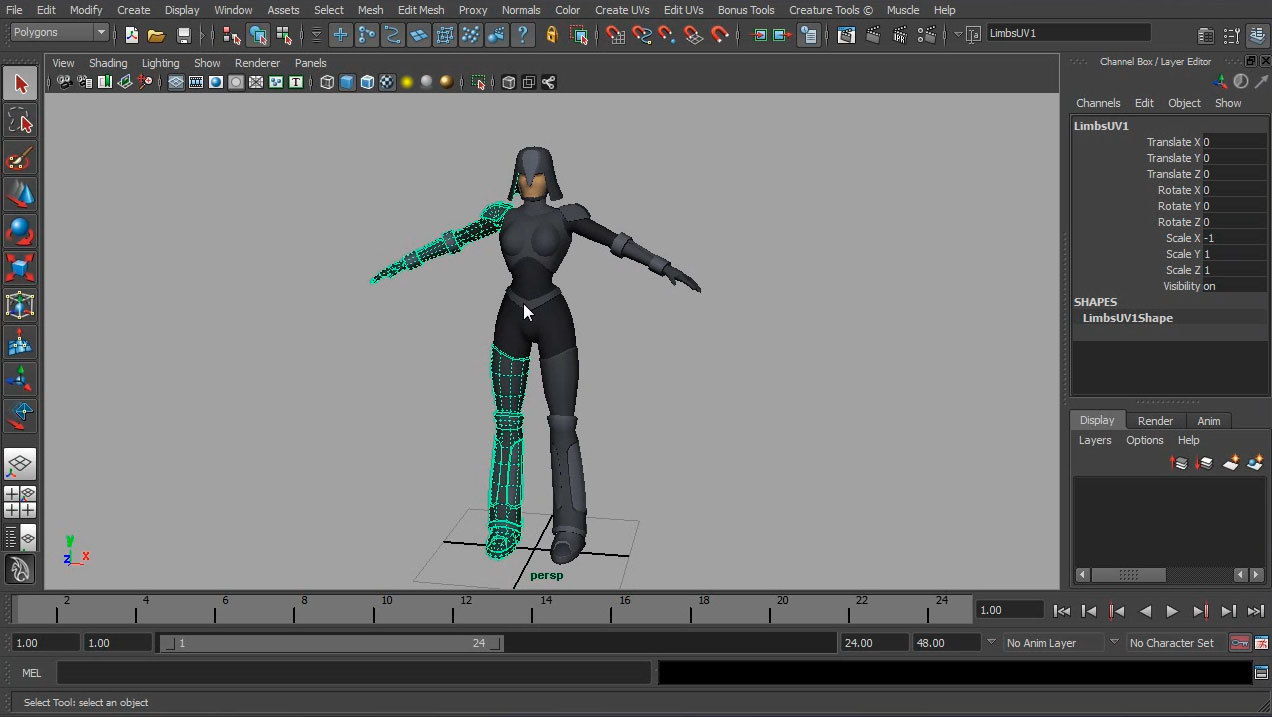
Task: Enable Snap to Grids magnet icon
Action: tap(615, 35)
